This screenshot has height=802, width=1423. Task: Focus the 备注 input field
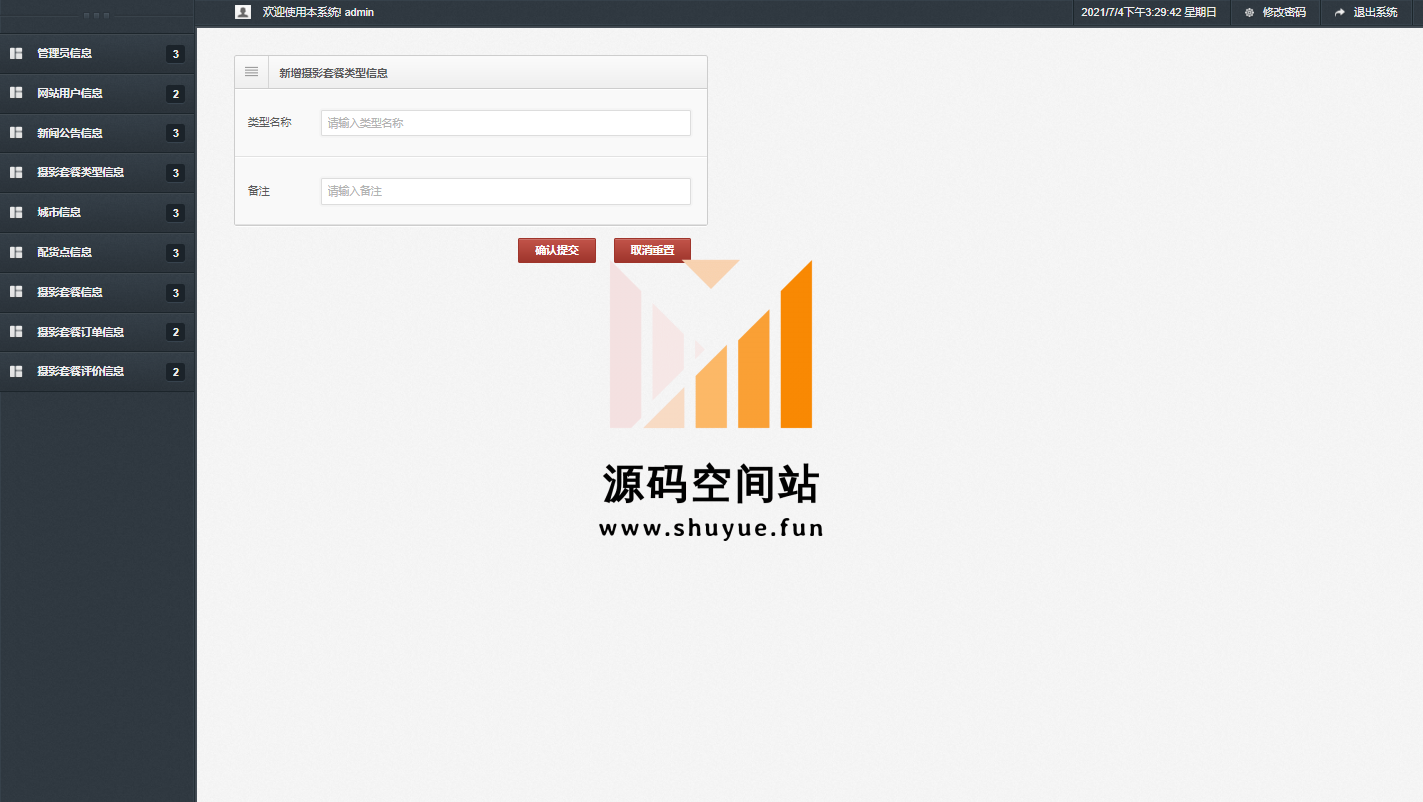tap(506, 191)
